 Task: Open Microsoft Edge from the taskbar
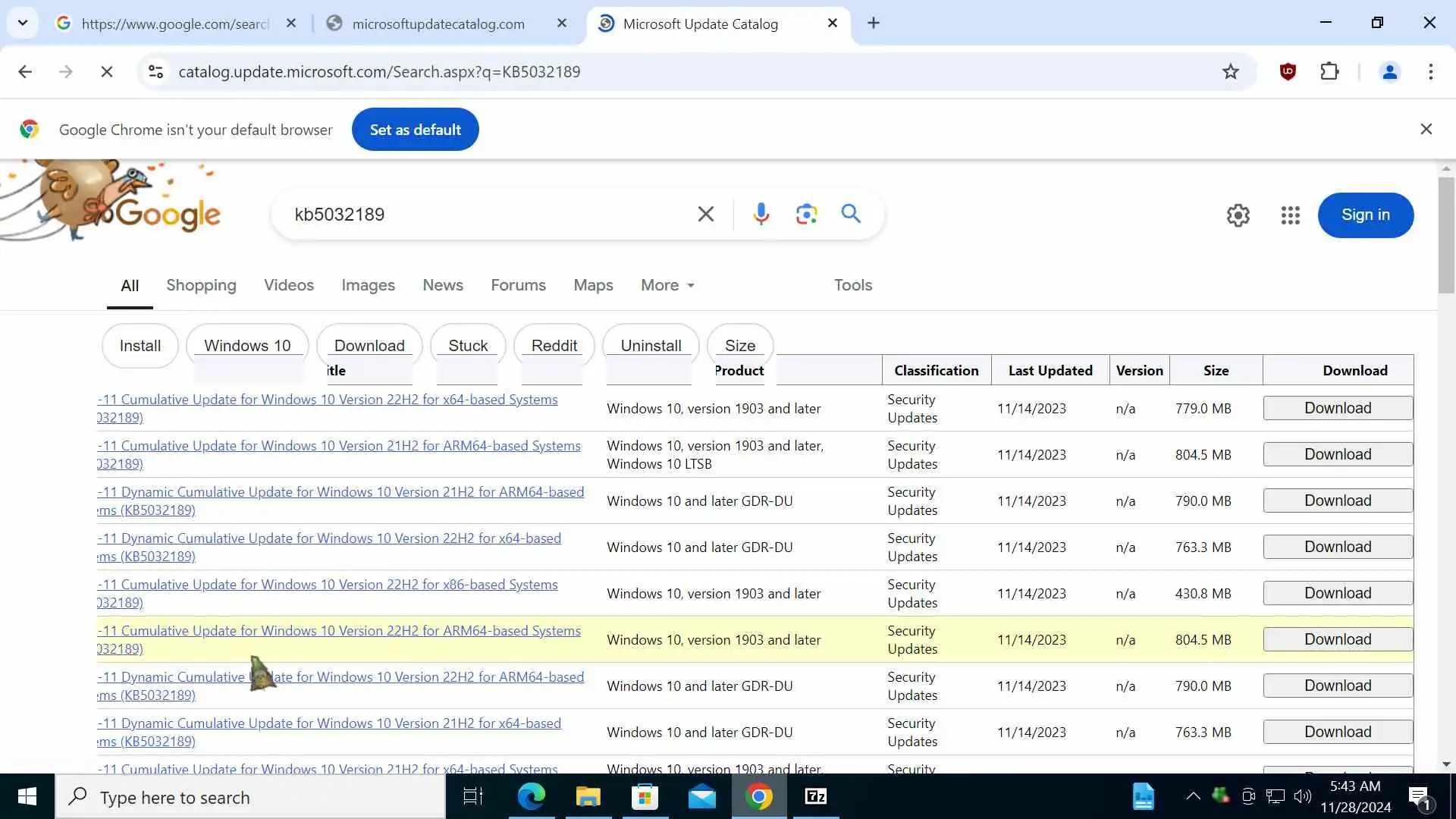(x=531, y=796)
